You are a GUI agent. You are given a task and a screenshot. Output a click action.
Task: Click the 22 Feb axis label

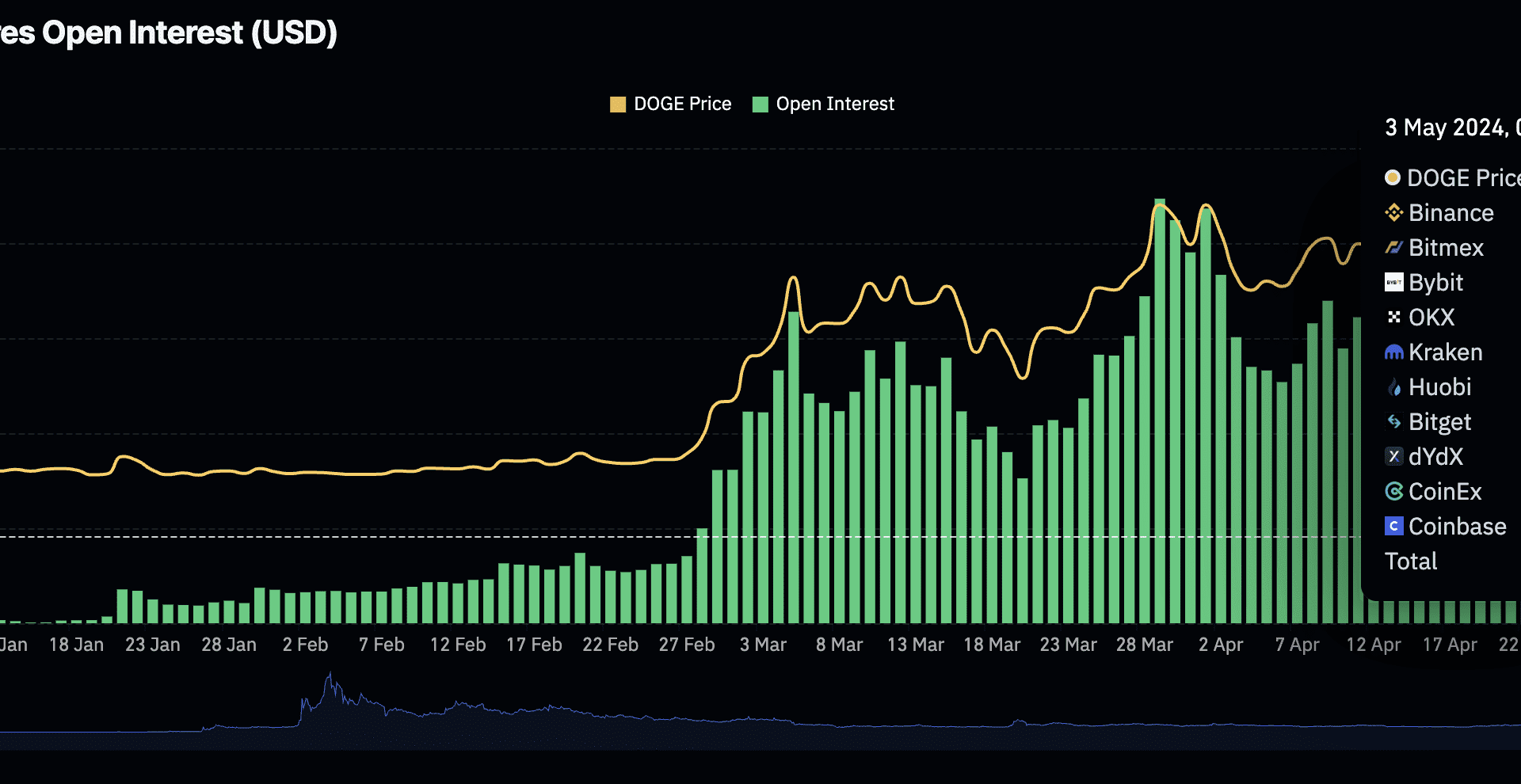coord(610,644)
